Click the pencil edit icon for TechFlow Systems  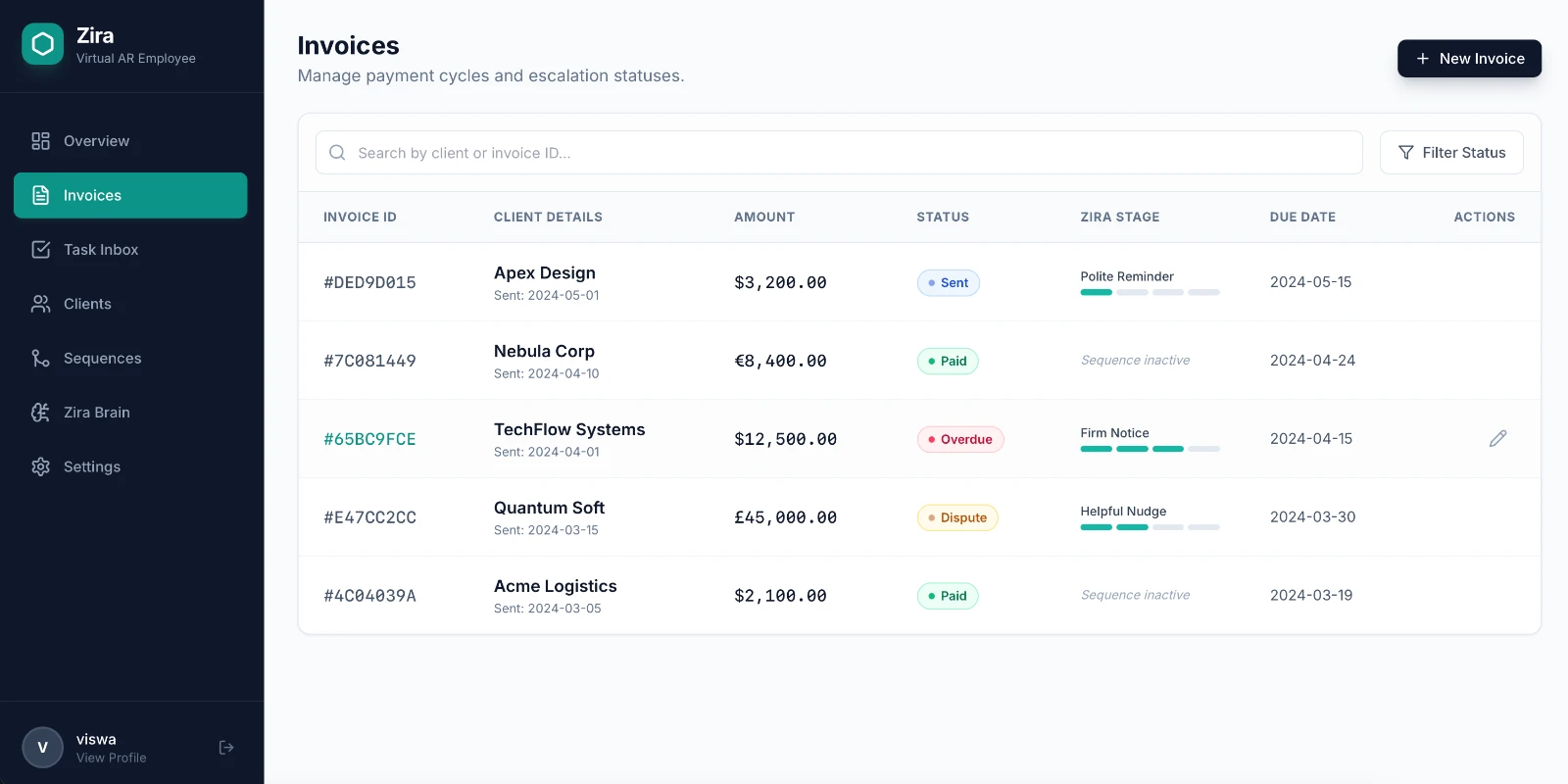1497,438
